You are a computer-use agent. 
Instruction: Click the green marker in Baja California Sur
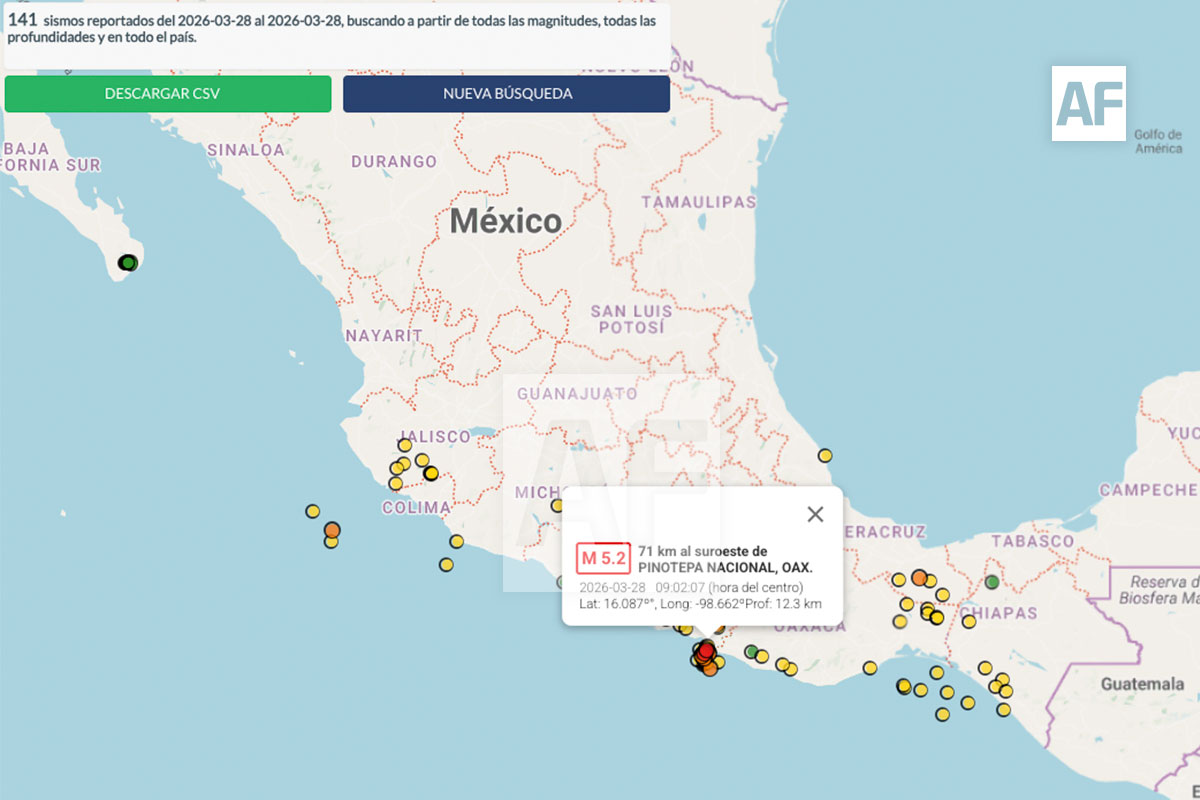point(127,263)
